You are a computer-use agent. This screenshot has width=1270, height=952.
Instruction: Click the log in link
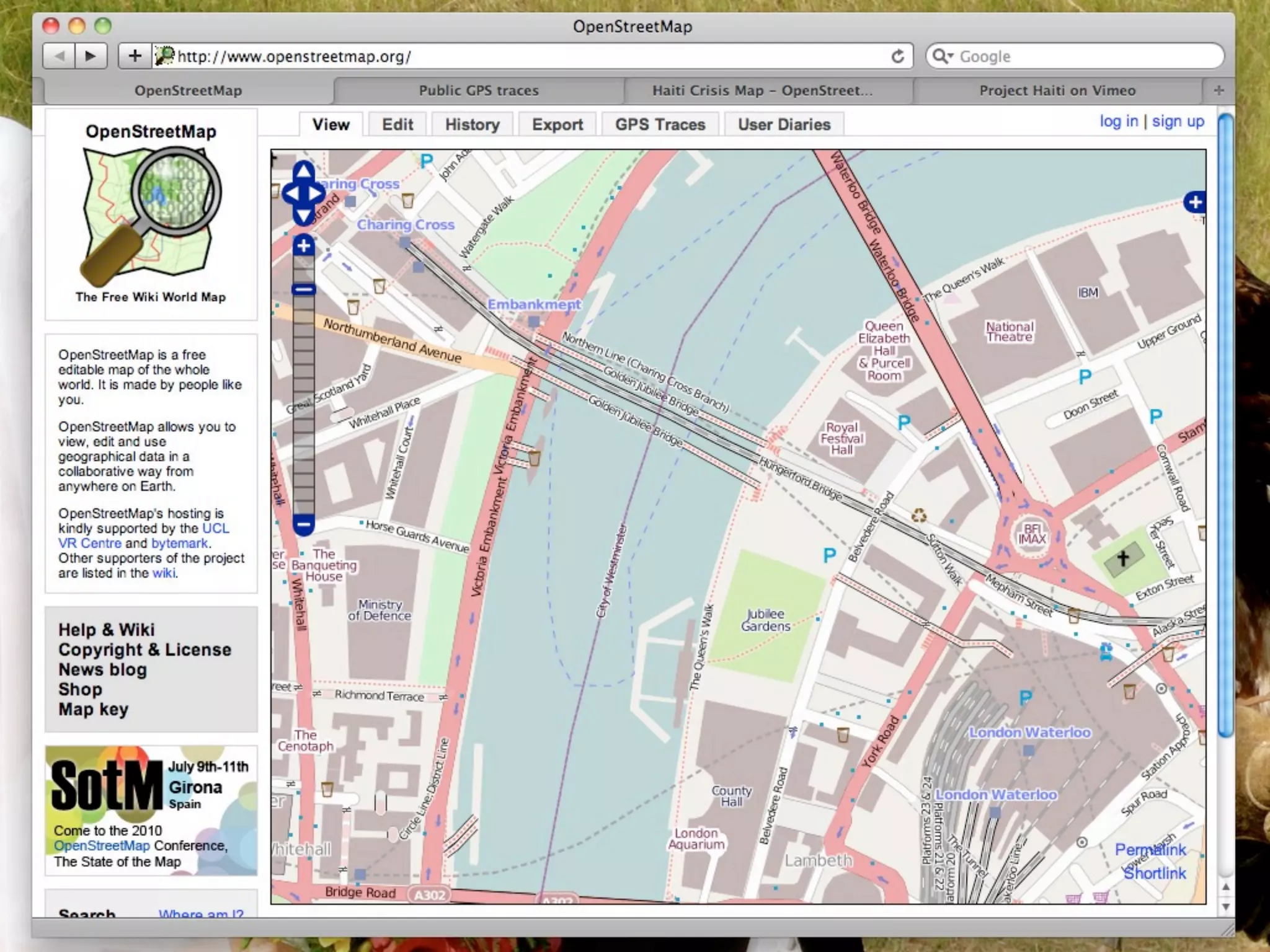(1118, 121)
